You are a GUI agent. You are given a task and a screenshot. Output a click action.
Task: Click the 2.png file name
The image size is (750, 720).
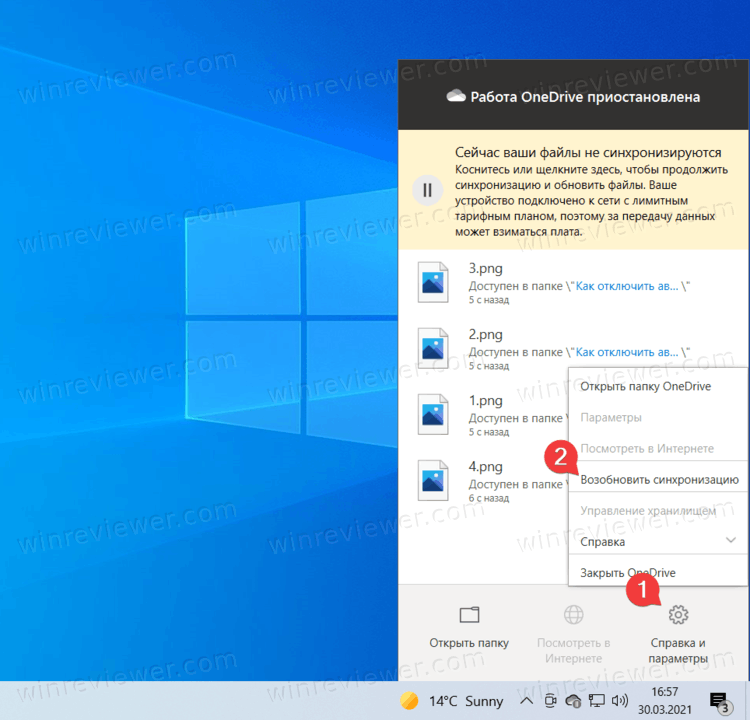tap(485, 334)
